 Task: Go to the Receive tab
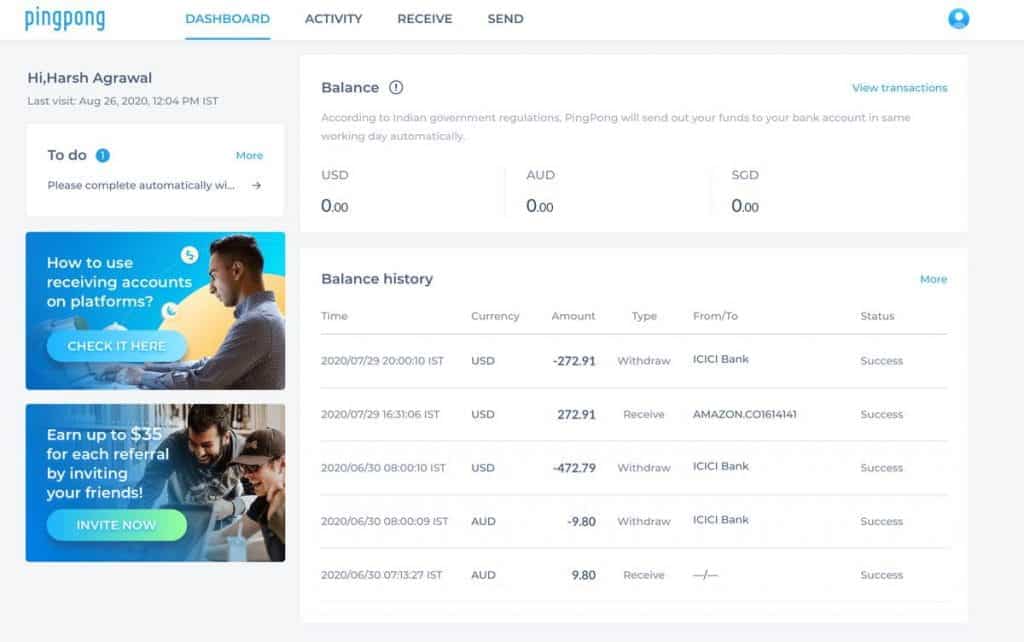[424, 19]
